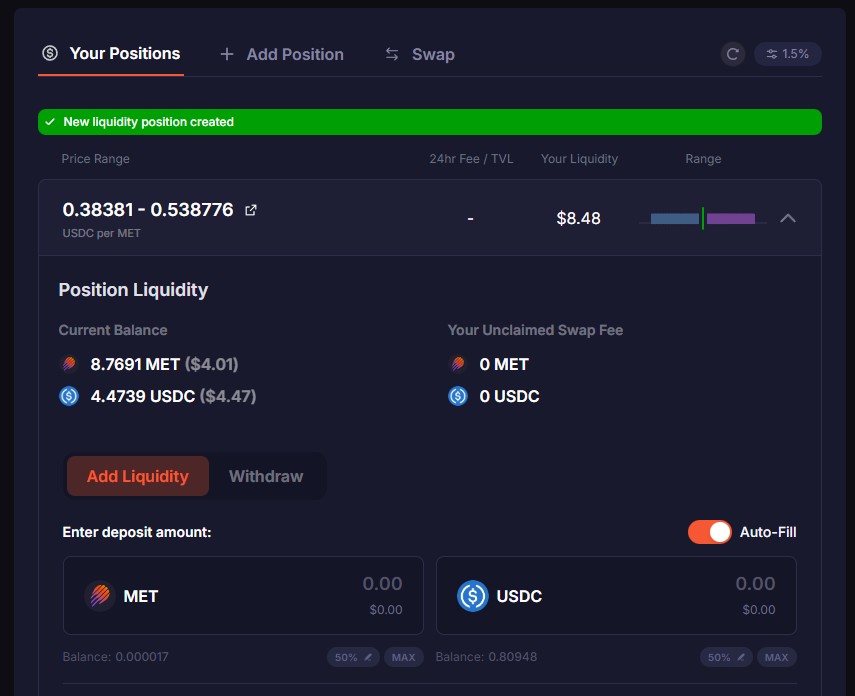Select the Add Liquidity mode
This screenshot has height=696, width=855.
coord(138,476)
